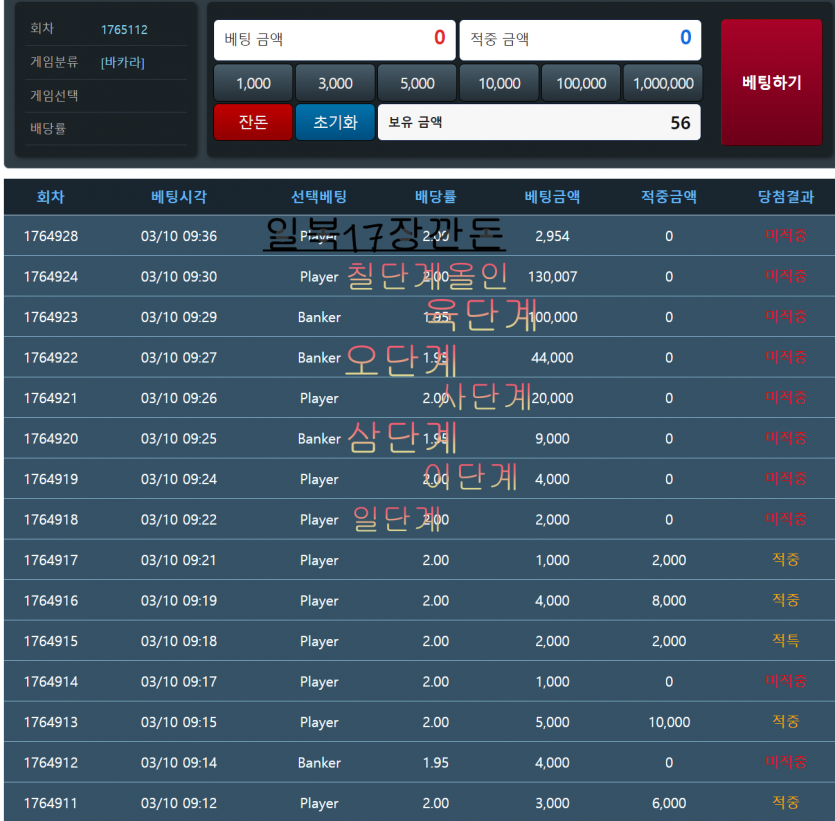Image resolution: width=835 pixels, height=821 pixels.
Task: Click the [바카라] game category text
Action: pos(122,62)
